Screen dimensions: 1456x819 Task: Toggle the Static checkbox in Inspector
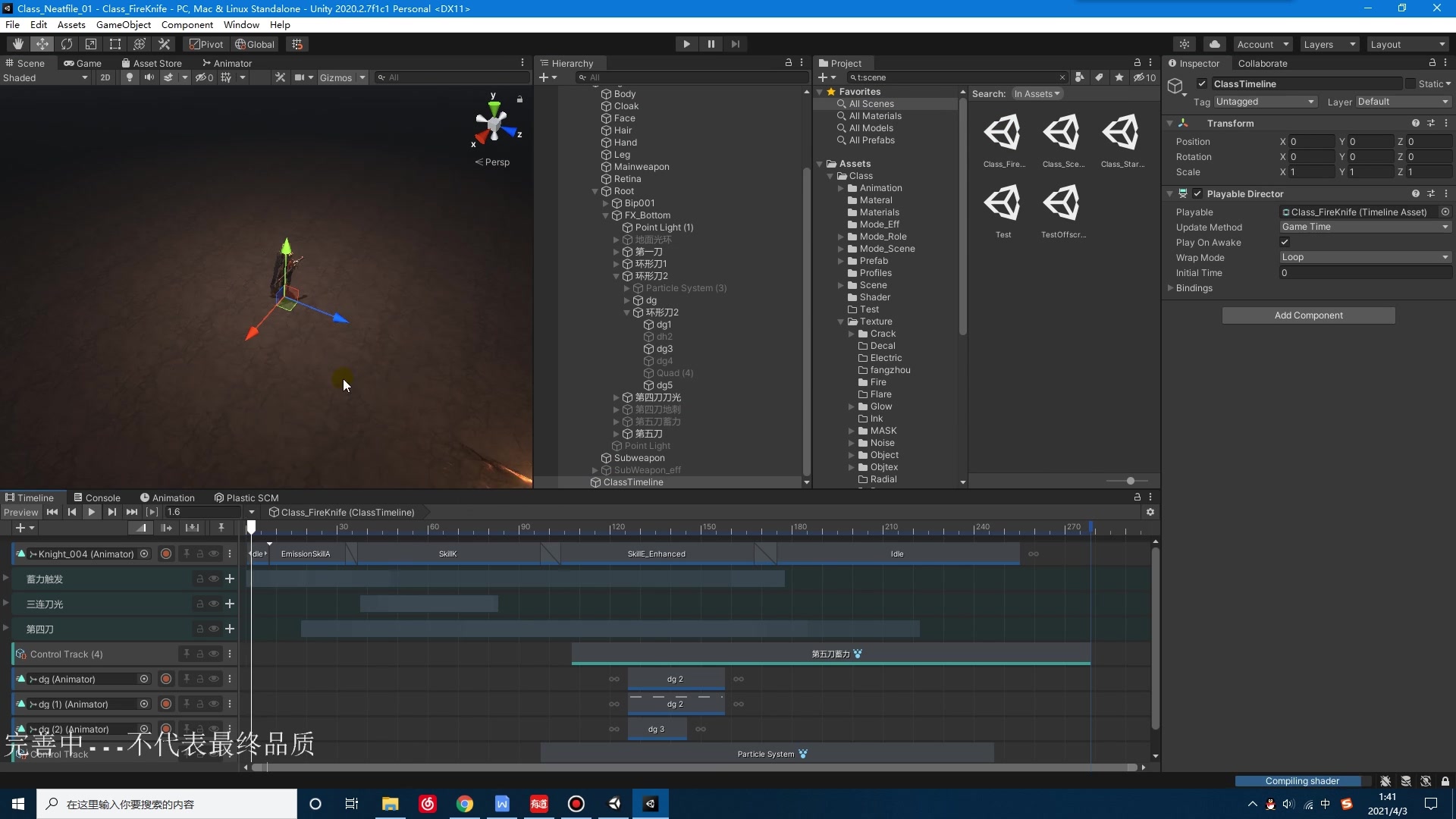click(1410, 83)
